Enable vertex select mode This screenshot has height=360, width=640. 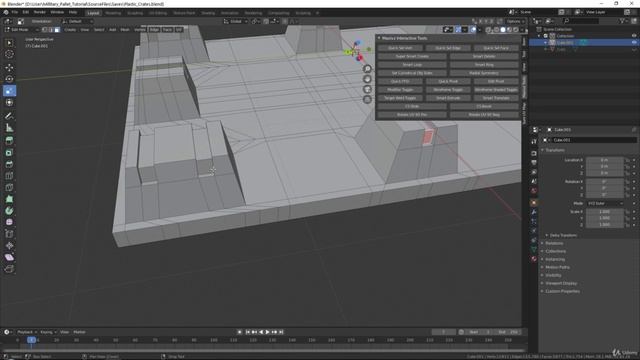click(44, 29)
